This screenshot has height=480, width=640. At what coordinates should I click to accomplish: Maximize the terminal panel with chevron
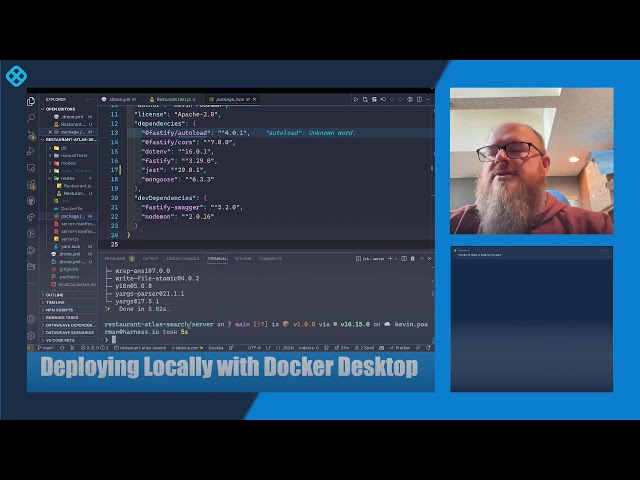(x=422, y=258)
